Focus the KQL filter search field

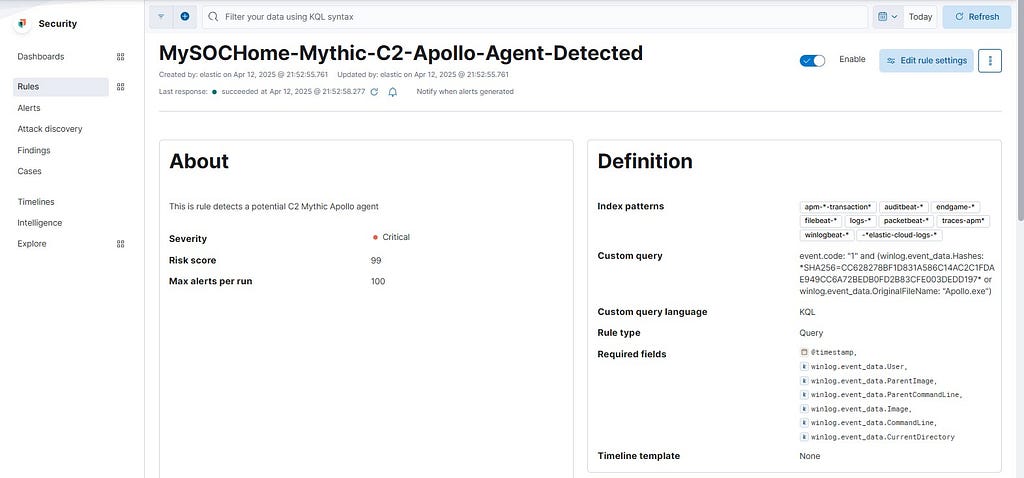click(535, 17)
